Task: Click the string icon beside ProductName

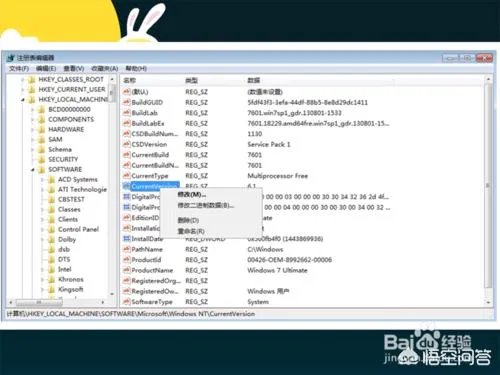Action: (127, 270)
